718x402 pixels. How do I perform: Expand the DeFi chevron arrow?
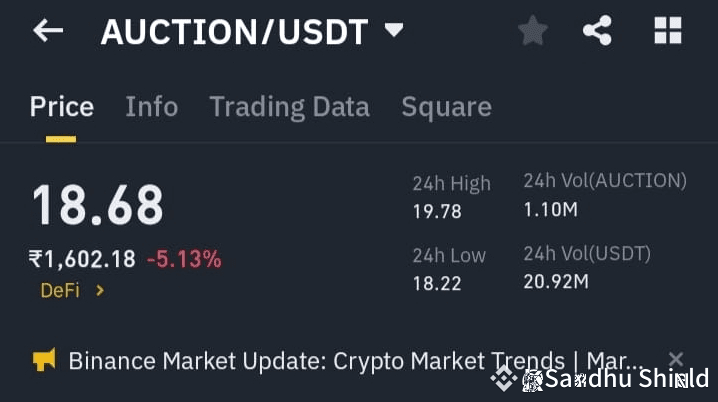[99, 291]
